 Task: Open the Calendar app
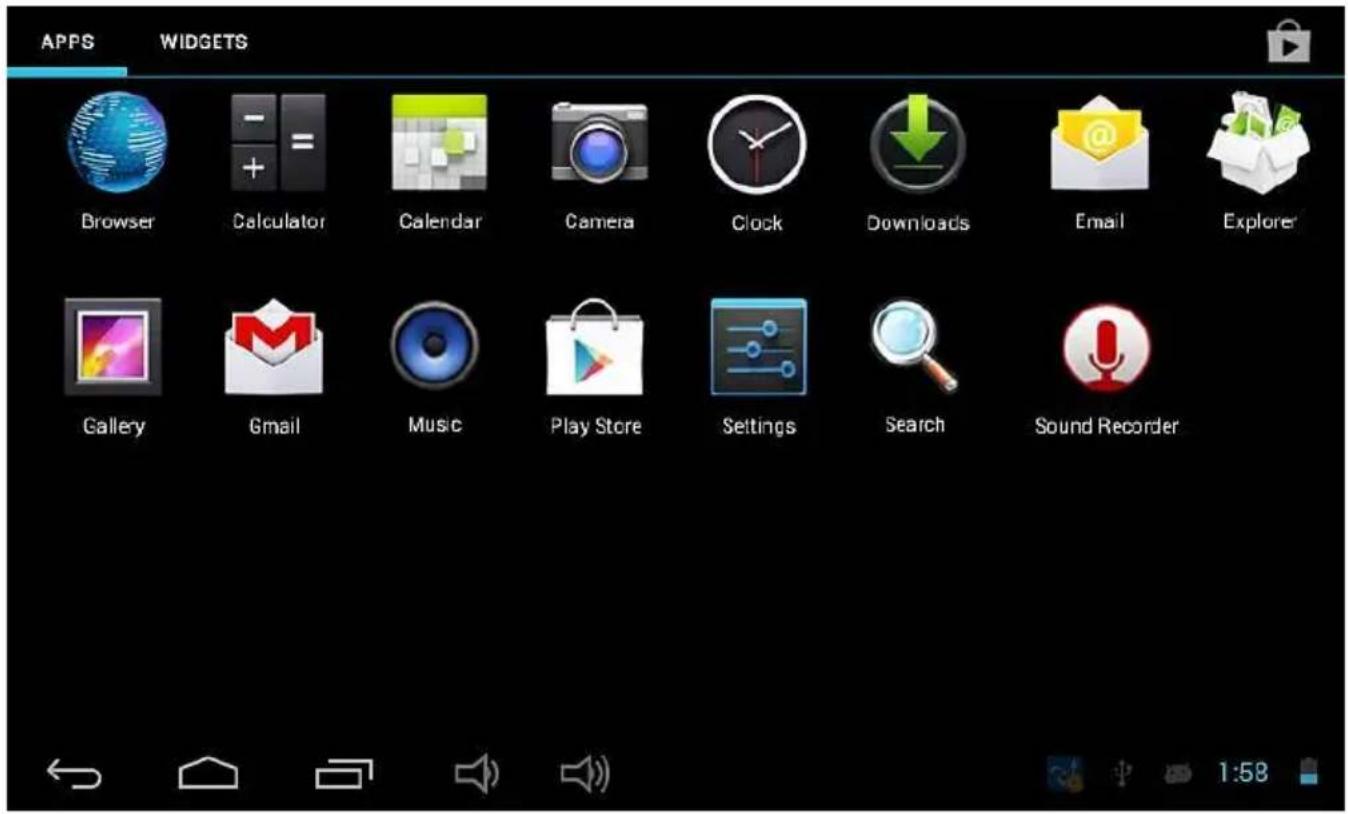point(439,143)
